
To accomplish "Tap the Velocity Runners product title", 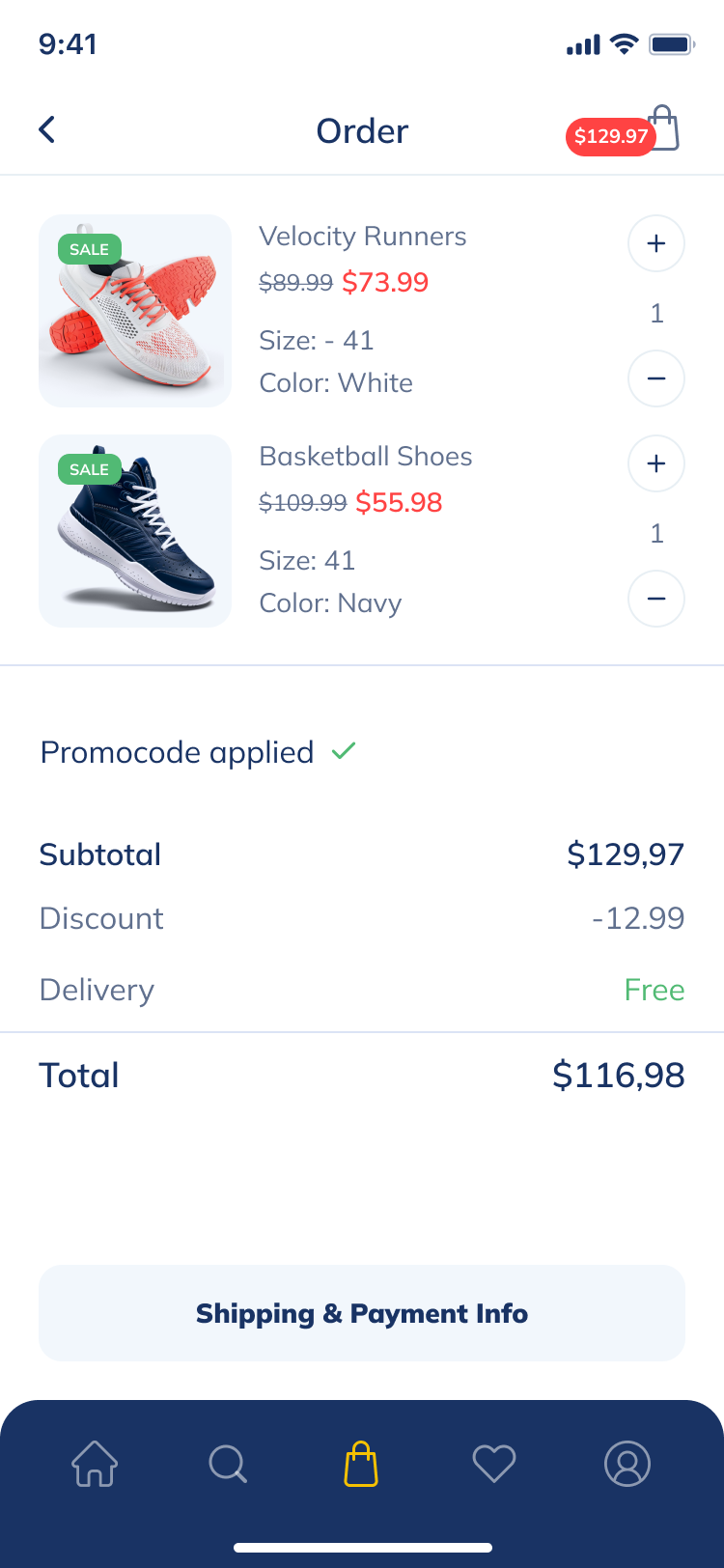I will click(x=362, y=237).
